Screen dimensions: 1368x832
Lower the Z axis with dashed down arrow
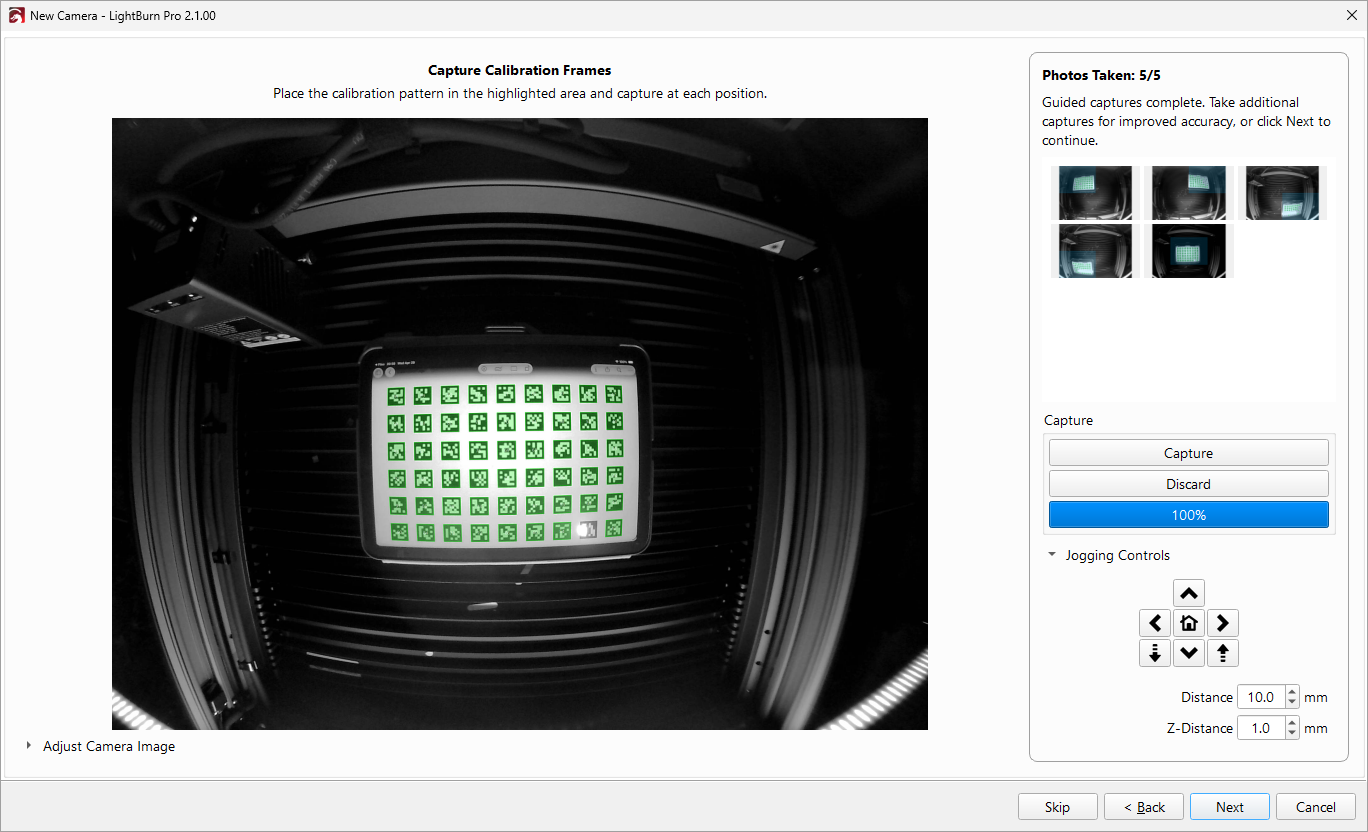click(1155, 653)
